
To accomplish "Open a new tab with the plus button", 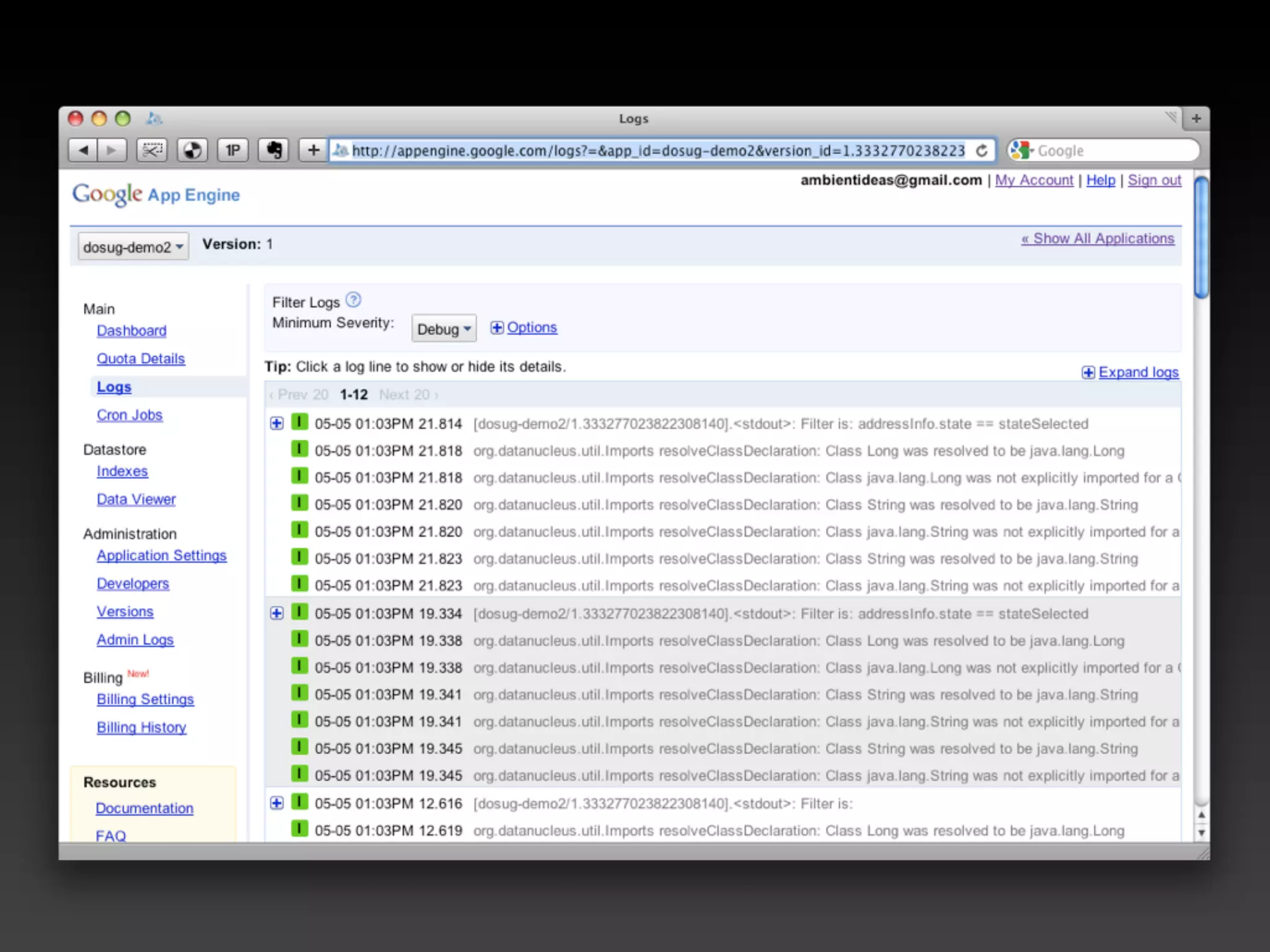I will [1196, 118].
